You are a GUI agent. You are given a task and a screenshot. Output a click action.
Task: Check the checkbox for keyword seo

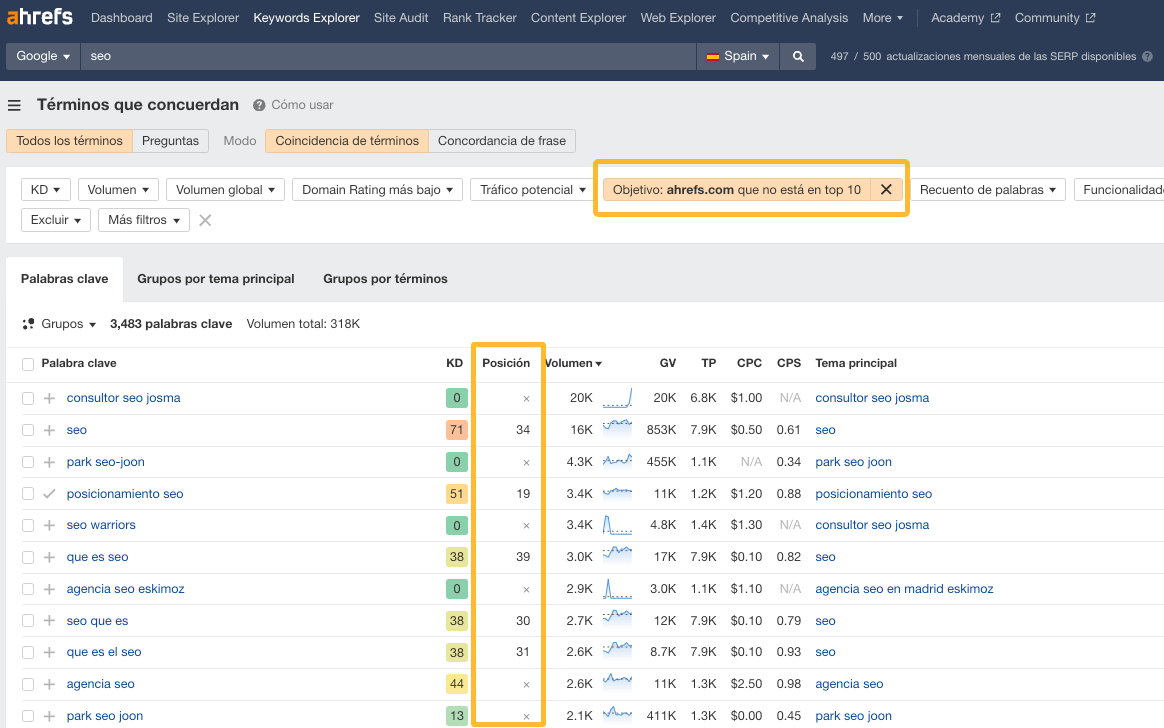tap(27, 429)
